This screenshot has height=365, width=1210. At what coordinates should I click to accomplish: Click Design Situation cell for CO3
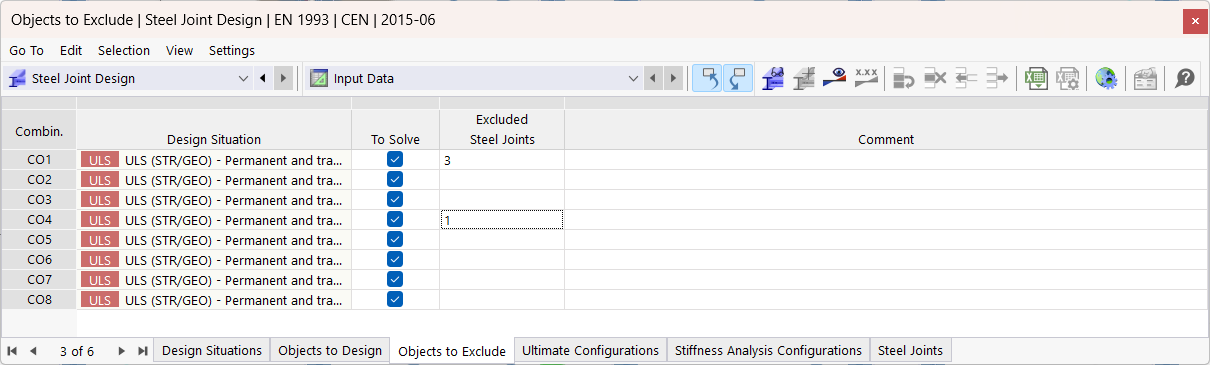tap(214, 199)
